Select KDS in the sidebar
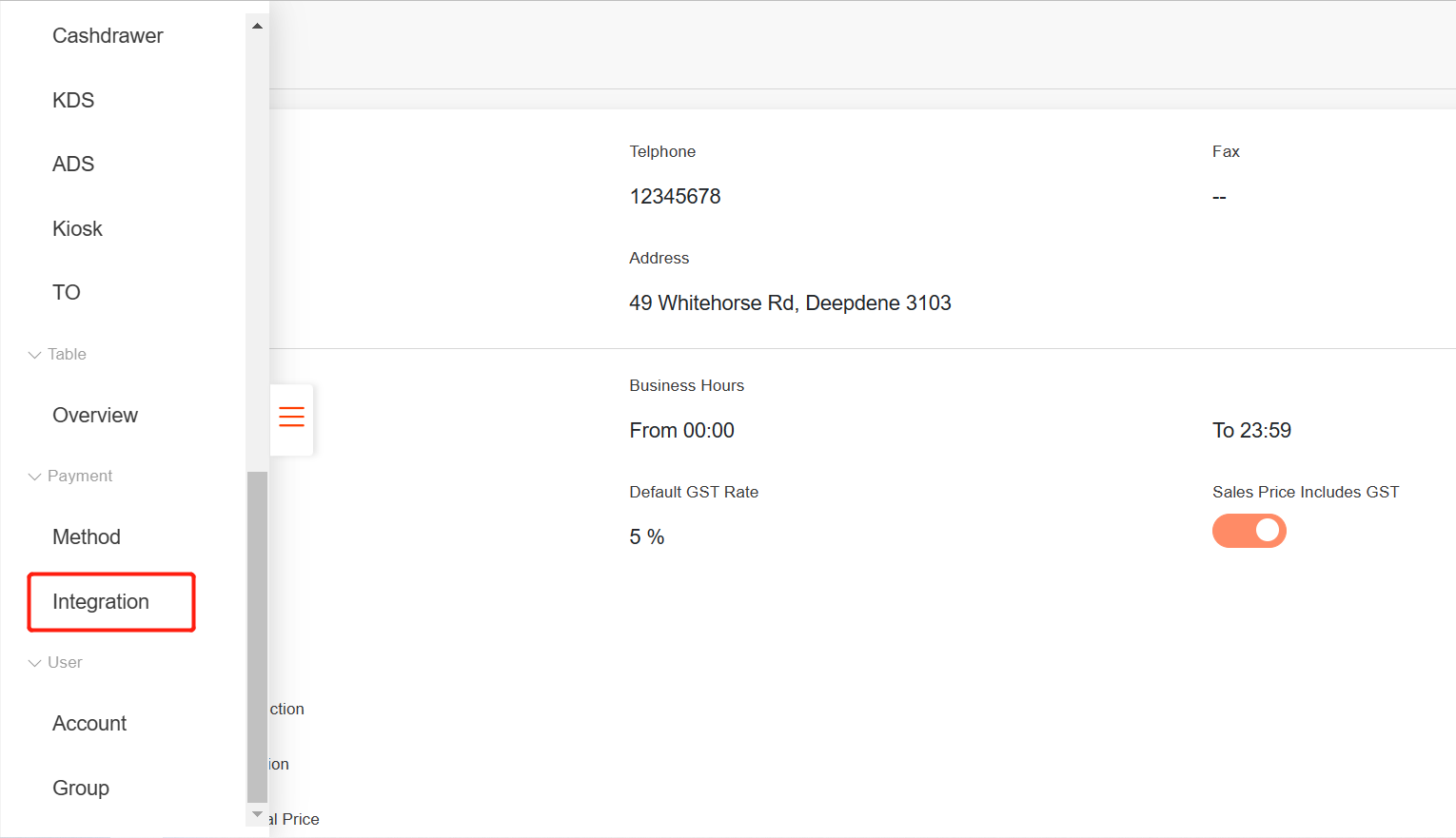The width and height of the screenshot is (1456, 838). tap(72, 100)
